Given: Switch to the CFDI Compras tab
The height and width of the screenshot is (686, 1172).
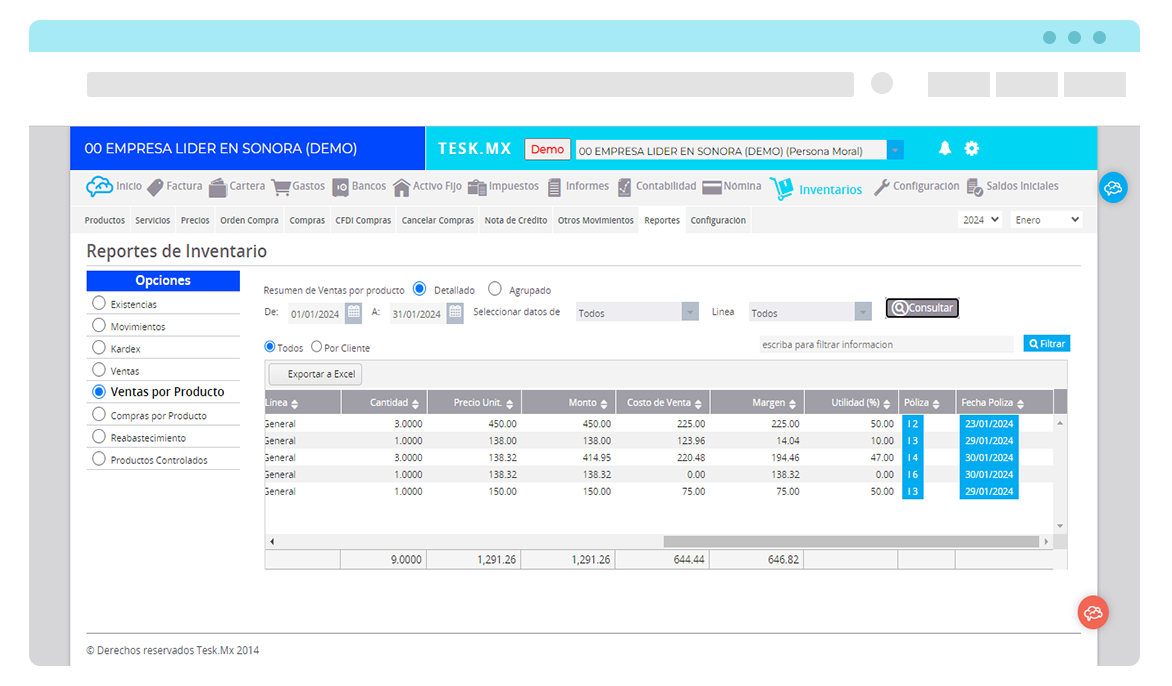Looking at the screenshot, I should (362, 220).
